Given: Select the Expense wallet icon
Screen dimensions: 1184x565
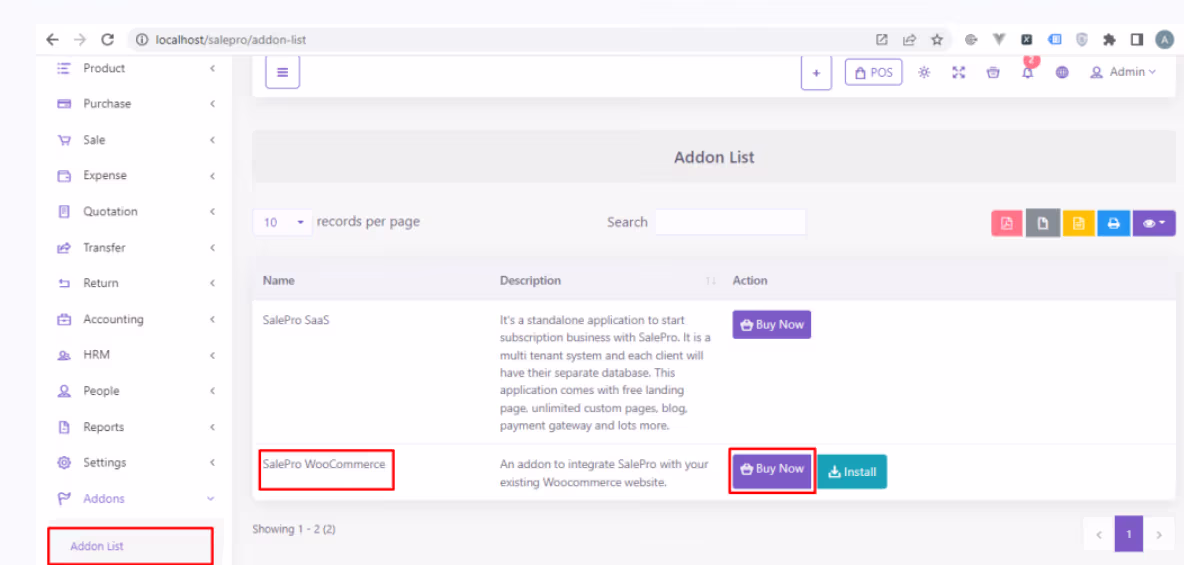Looking at the screenshot, I should (64, 175).
